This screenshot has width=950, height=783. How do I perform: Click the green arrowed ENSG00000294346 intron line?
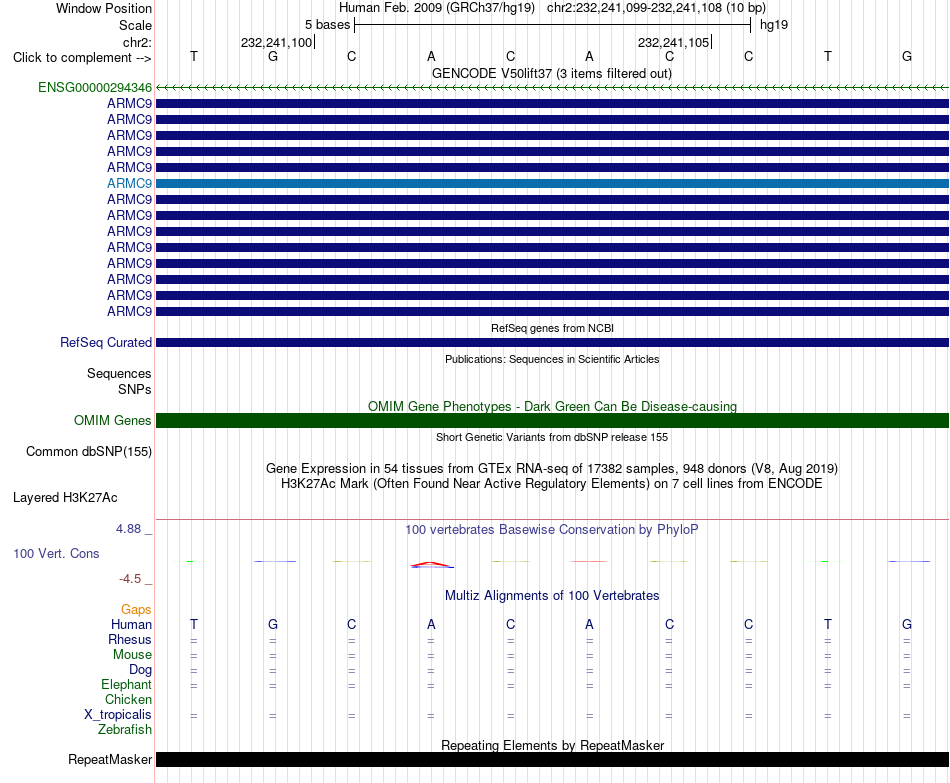(x=553, y=88)
